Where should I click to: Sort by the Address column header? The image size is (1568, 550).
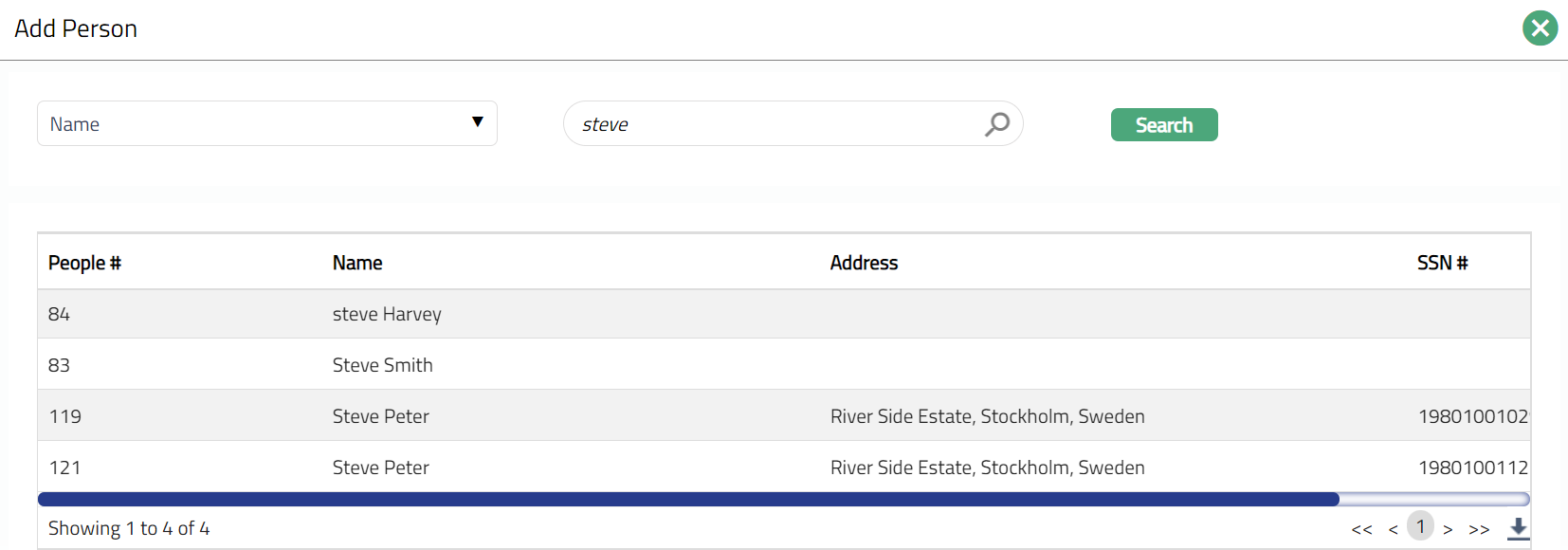864,263
